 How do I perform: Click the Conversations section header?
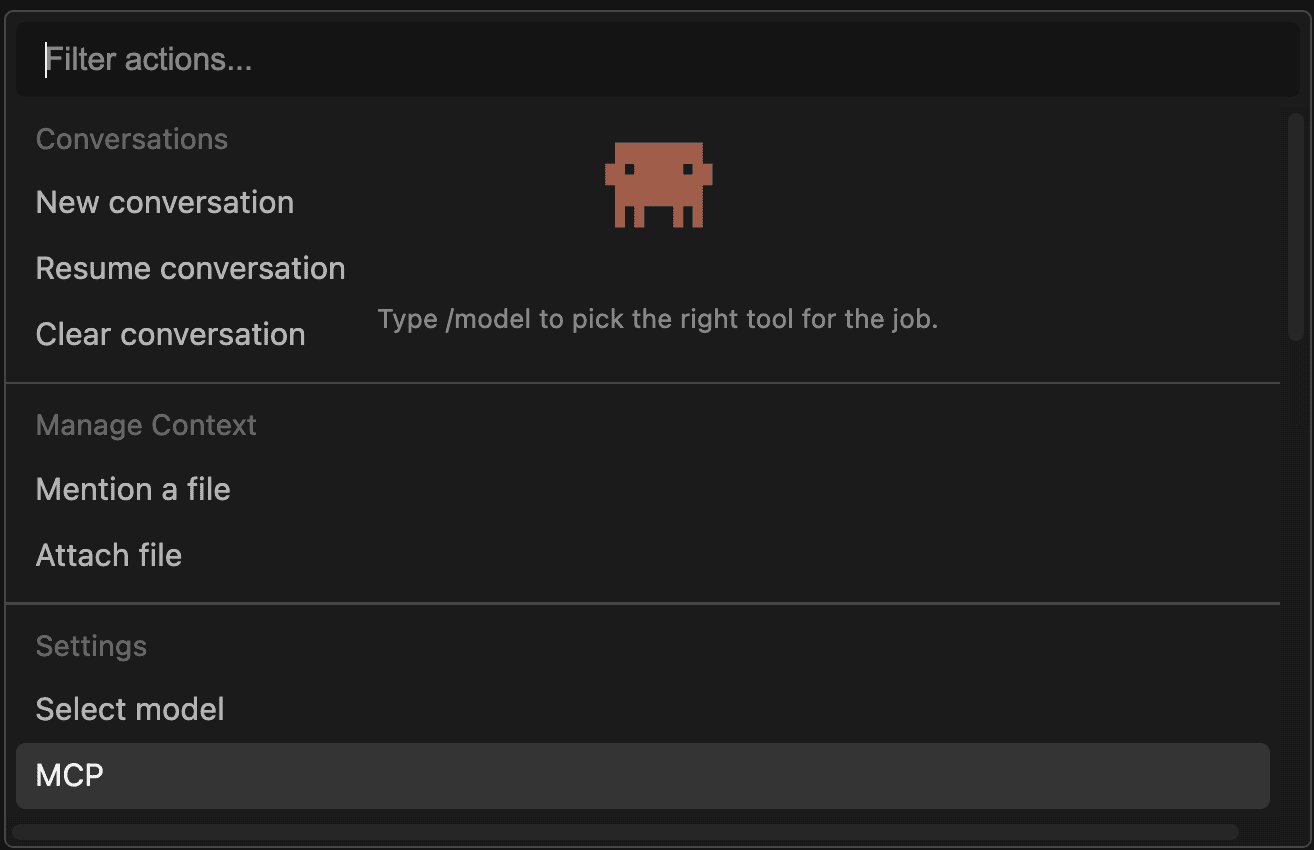(131, 139)
